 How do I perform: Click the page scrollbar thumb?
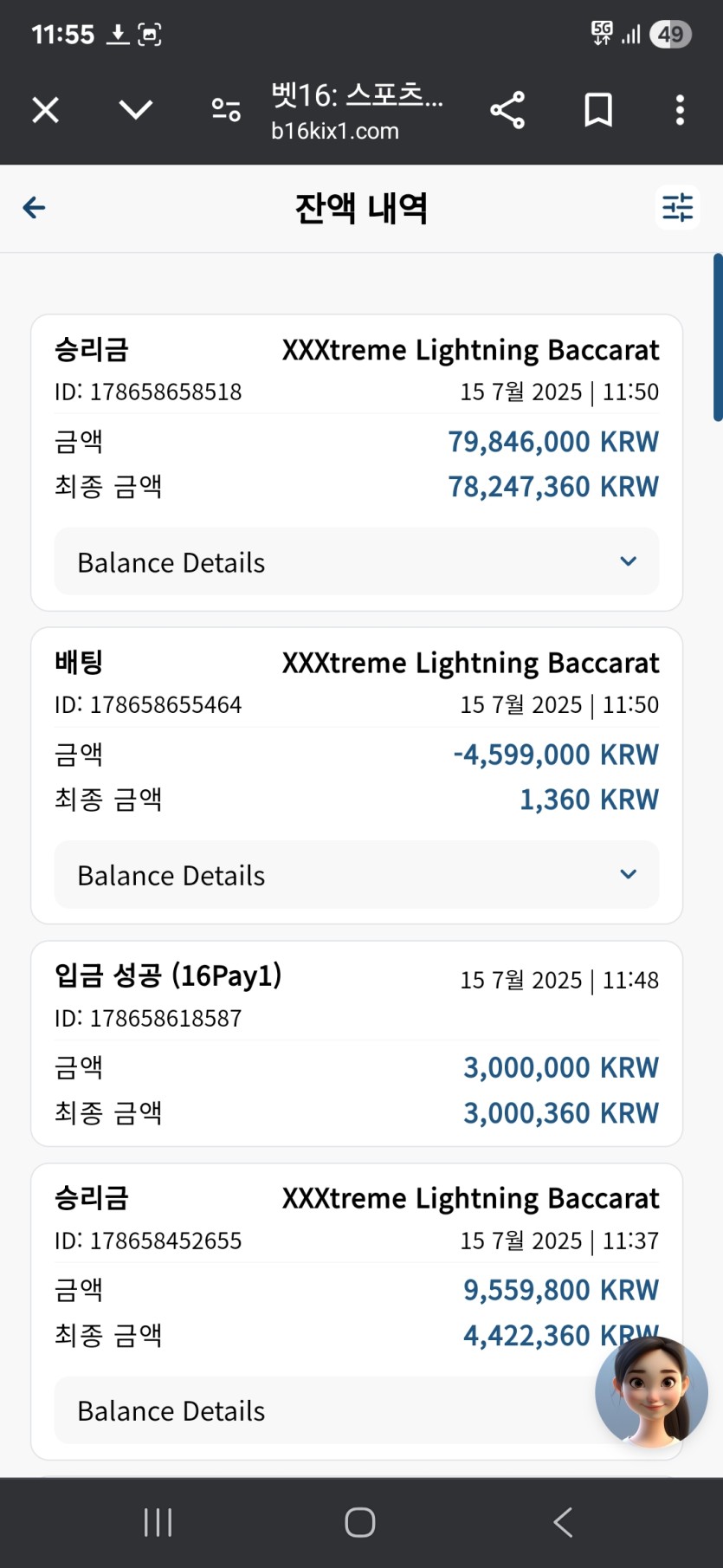click(x=718, y=337)
